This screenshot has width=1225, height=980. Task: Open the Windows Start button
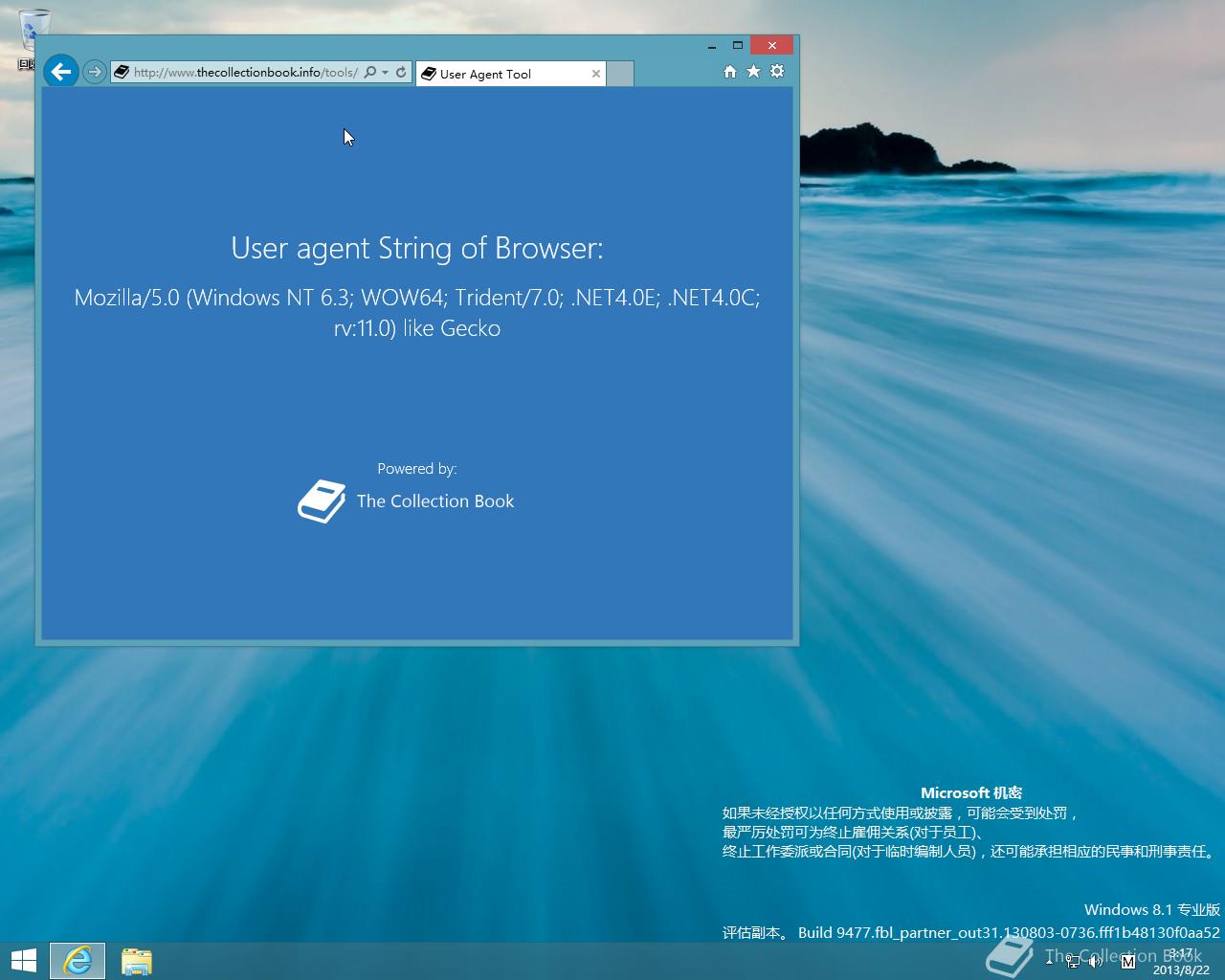(23, 961)
